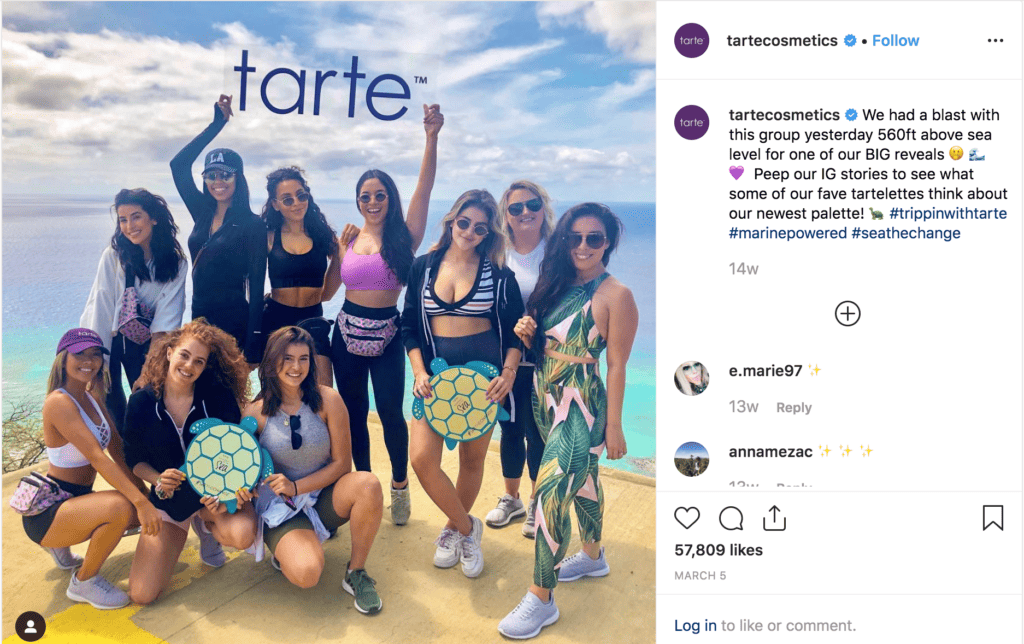Image resolution: width=1024 pixels, height=644 pixels.
Task: Open the #seathechange hashtag link
Action: click(906, 233)
